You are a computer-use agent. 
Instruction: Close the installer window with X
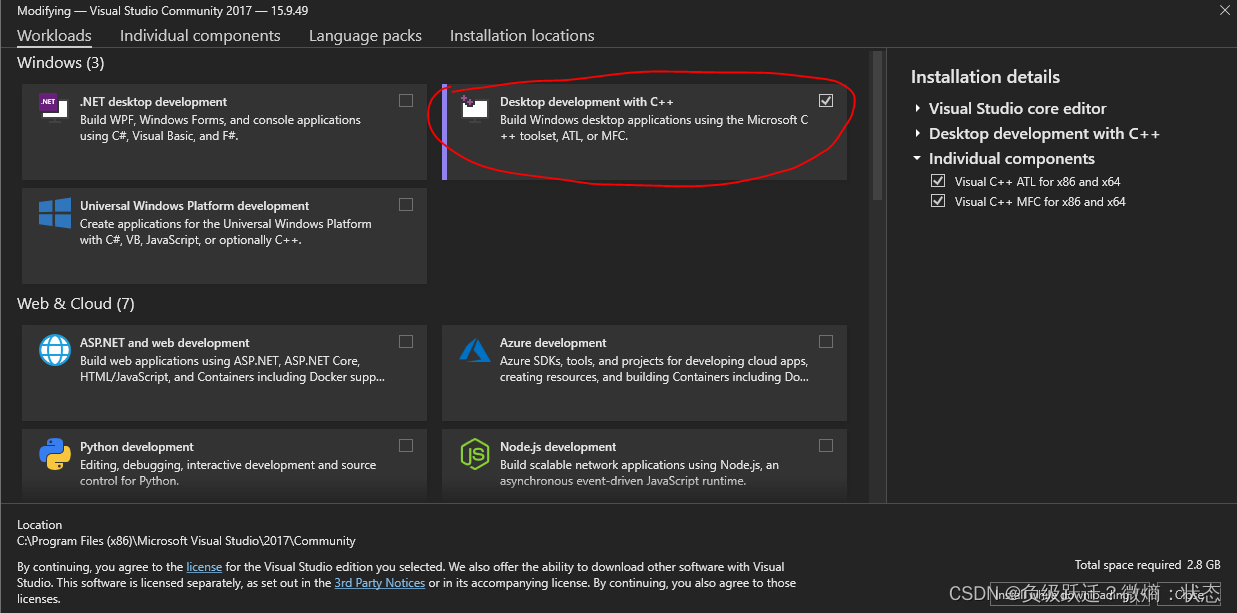click(x=1225, y=10)
